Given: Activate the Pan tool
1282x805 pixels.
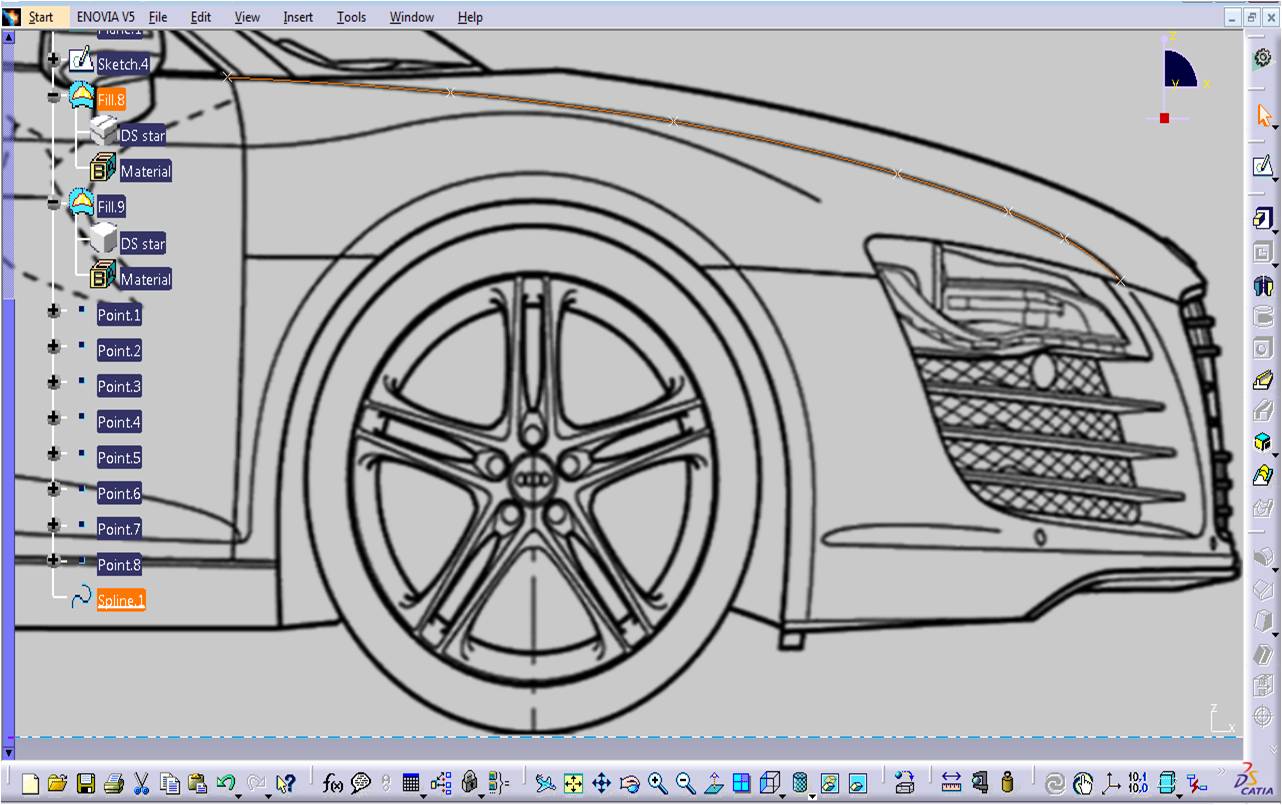Looking at the screenshot, I should (601, 783).
